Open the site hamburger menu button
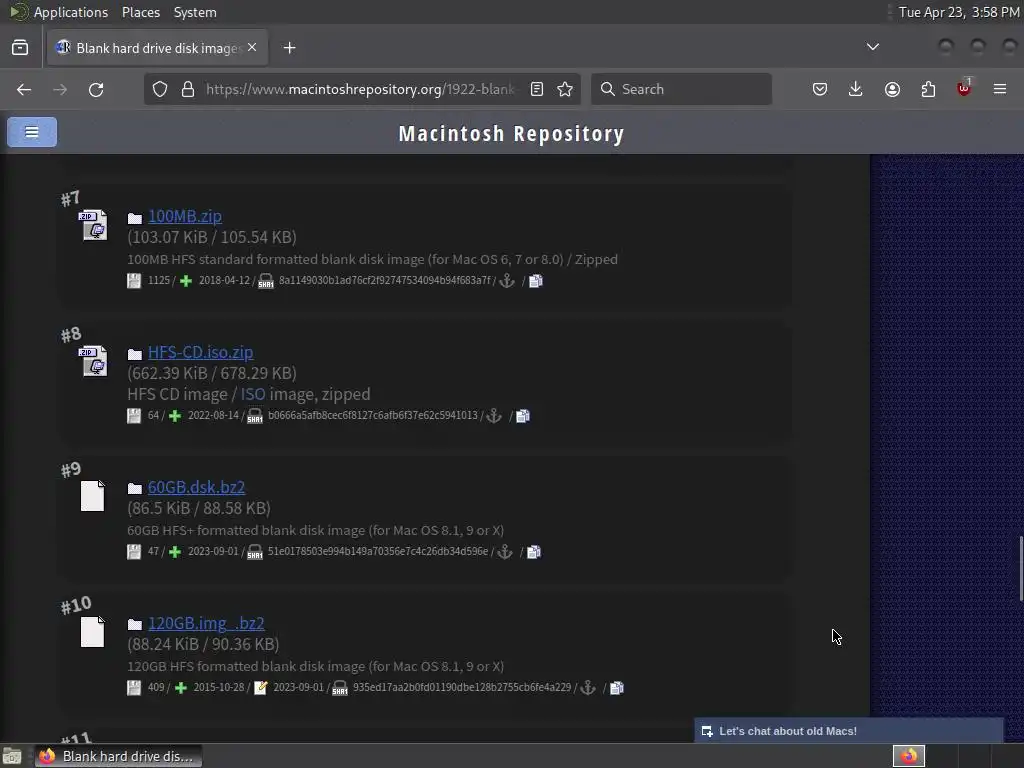Screen dimensions: 1024x768 (x=32, y=132)
